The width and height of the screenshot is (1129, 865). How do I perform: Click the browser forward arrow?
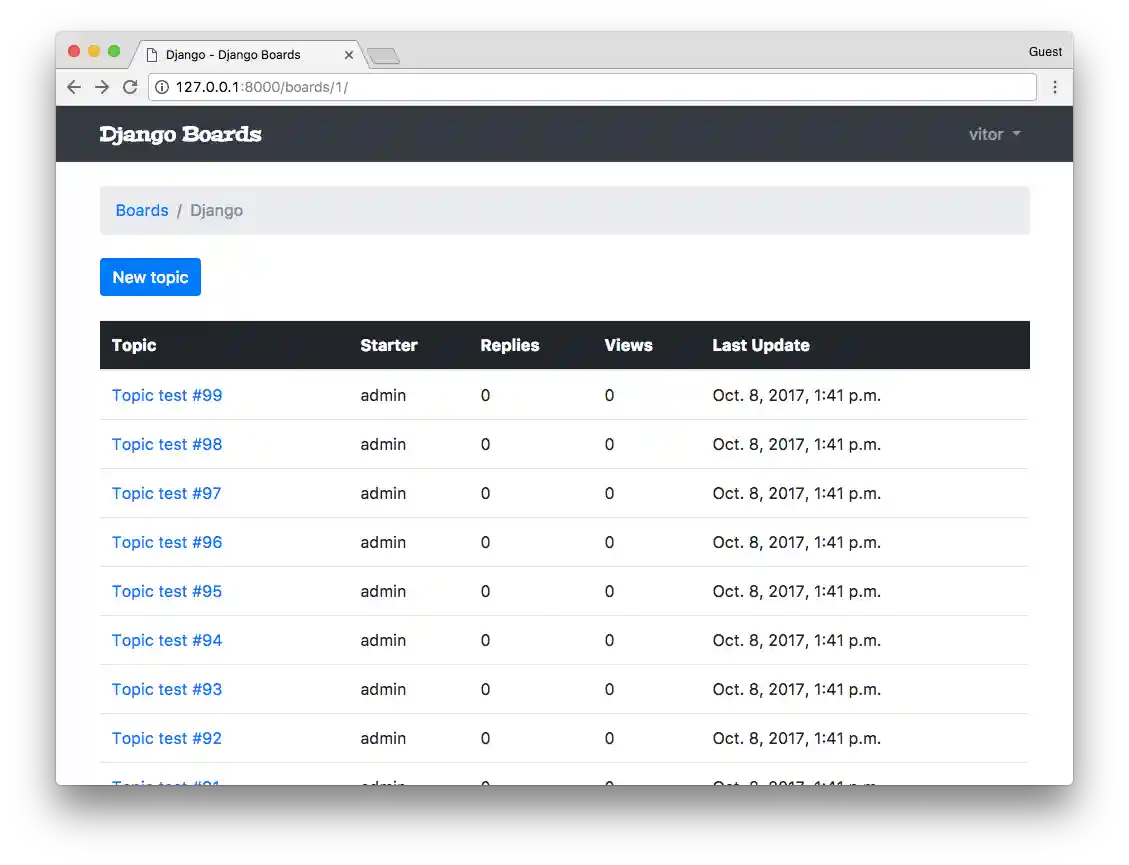[102, 87]
